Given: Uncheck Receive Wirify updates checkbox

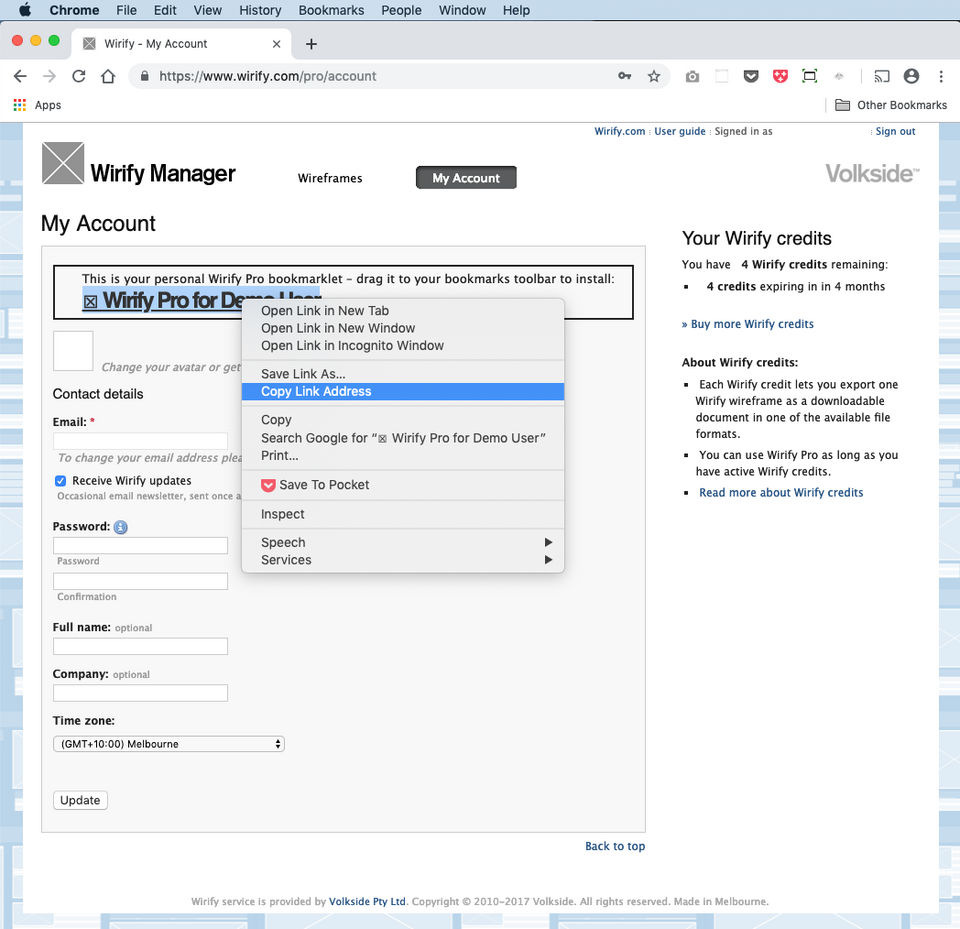Looking at the screenshot, I should click(x=60, y=481).
